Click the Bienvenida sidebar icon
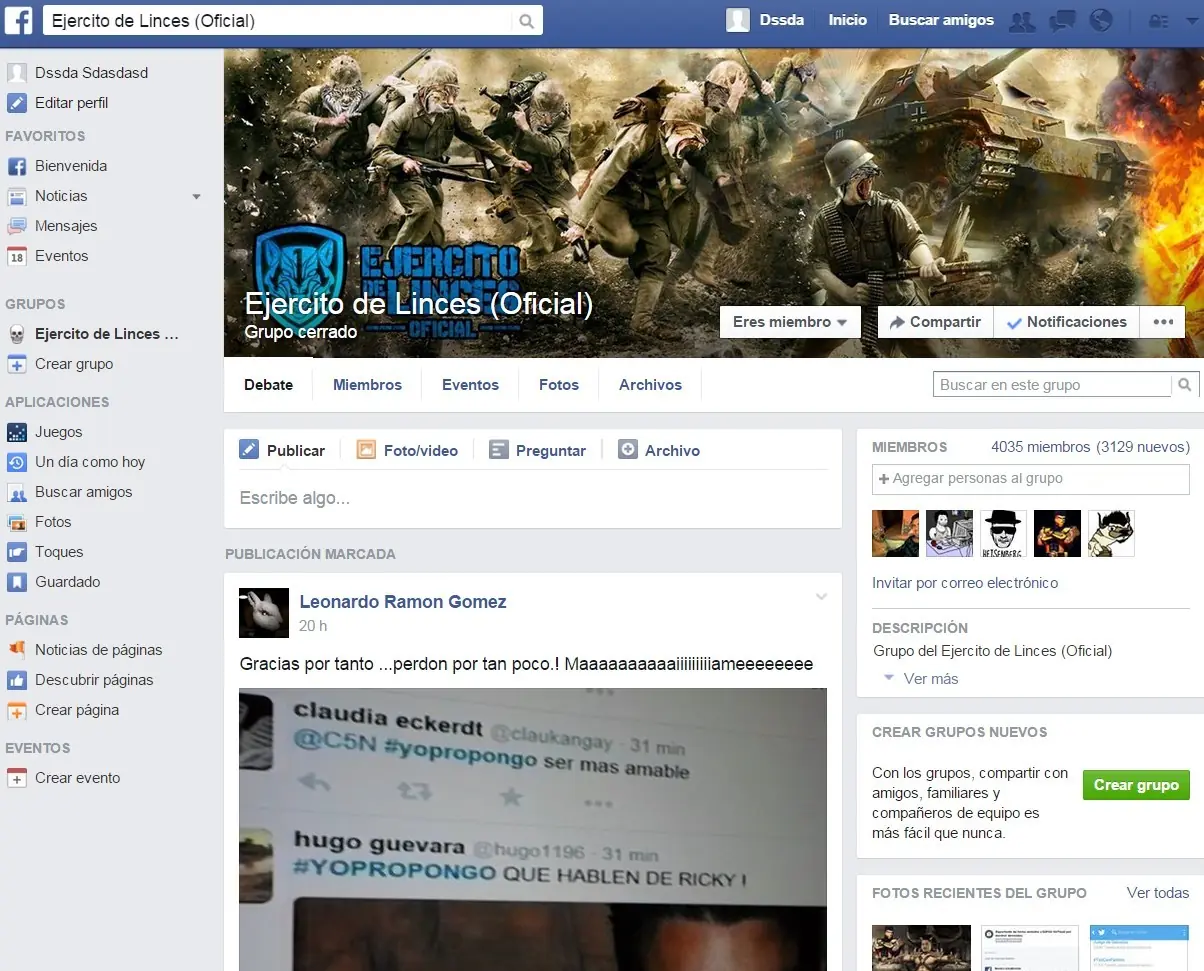 pos(16,166)
